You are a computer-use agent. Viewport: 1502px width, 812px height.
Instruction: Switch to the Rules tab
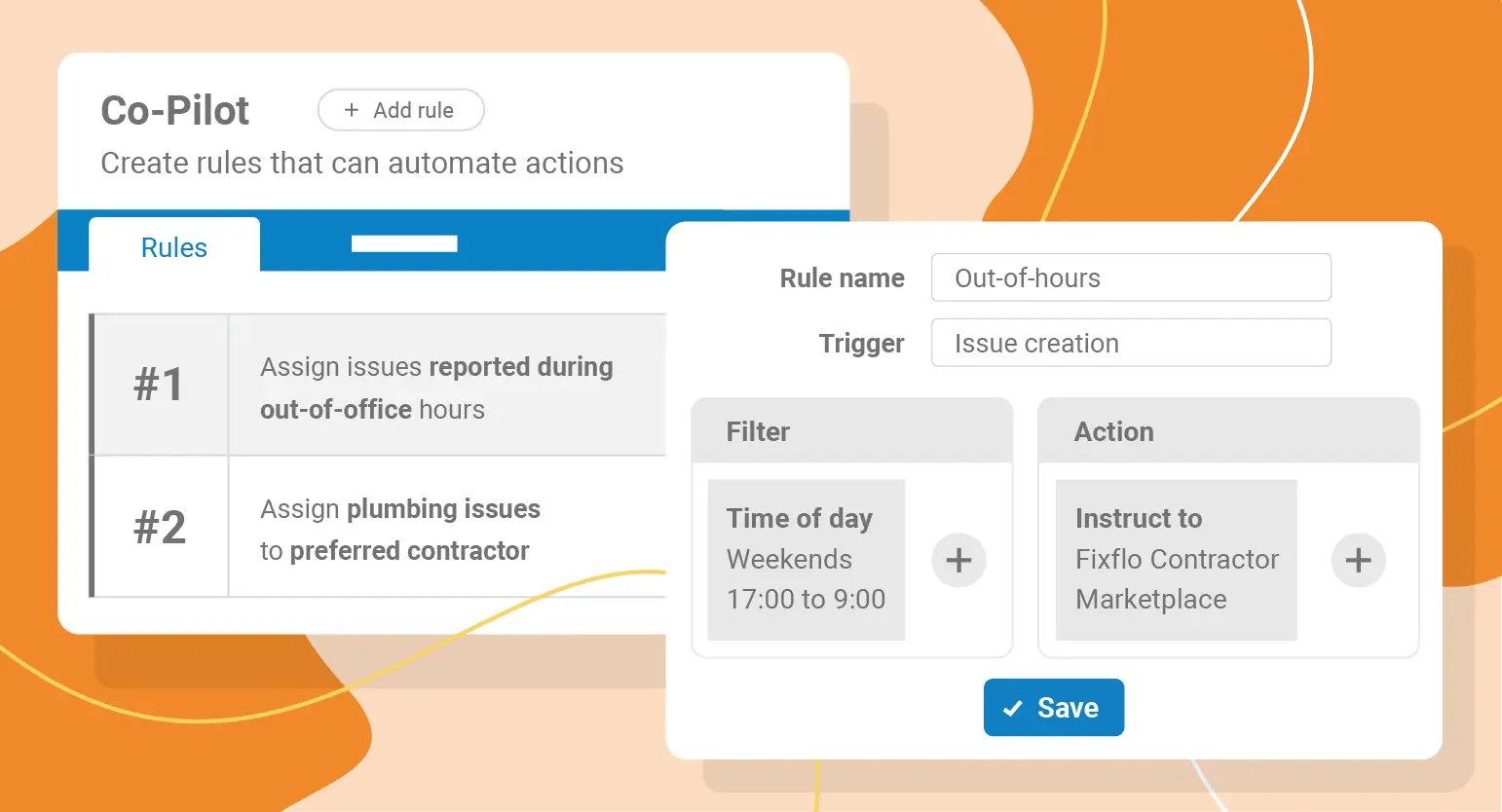point(173,246)
